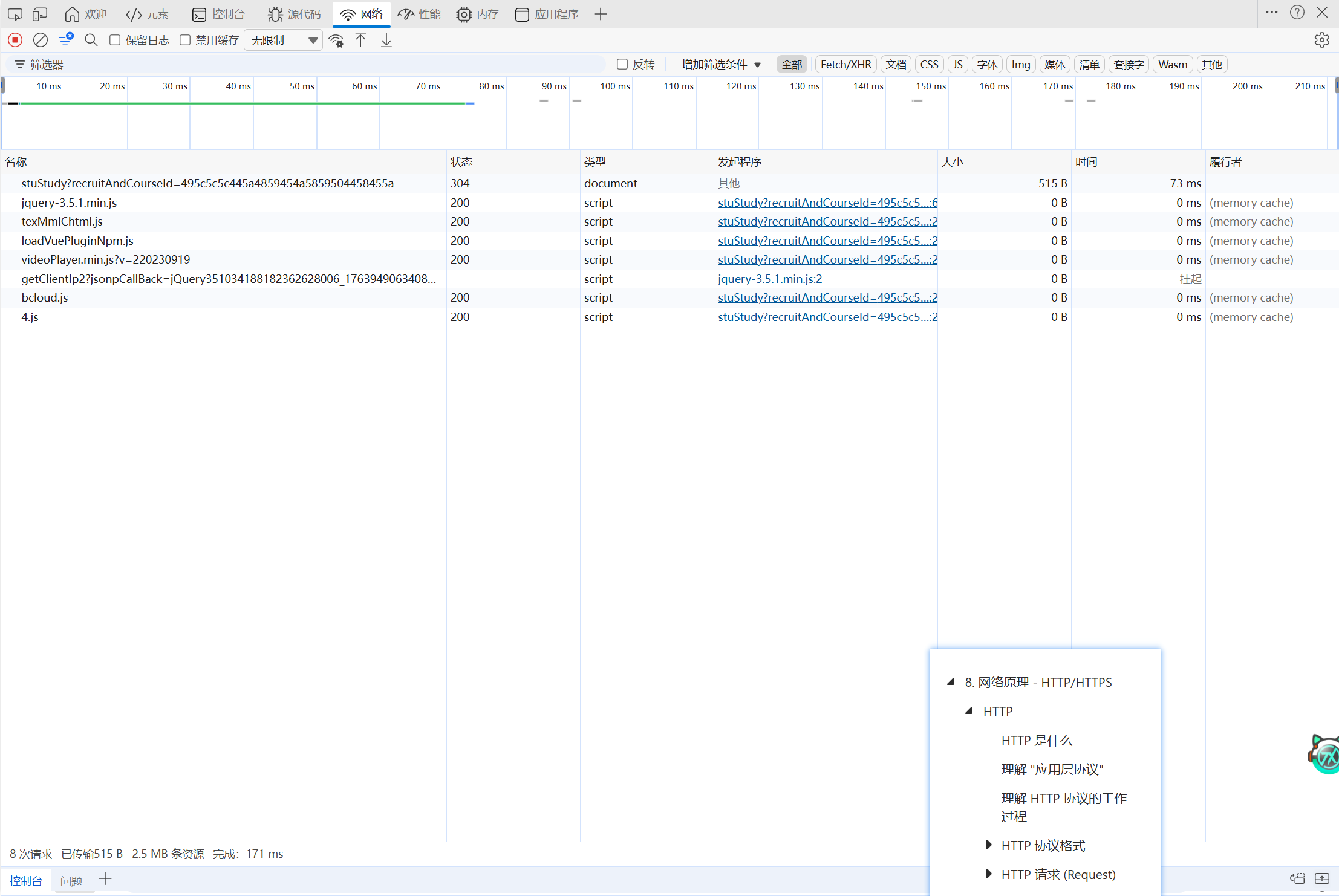
Task: Expand the HTTP 协议格式 tree item
Action: click(x=988, y=845)
